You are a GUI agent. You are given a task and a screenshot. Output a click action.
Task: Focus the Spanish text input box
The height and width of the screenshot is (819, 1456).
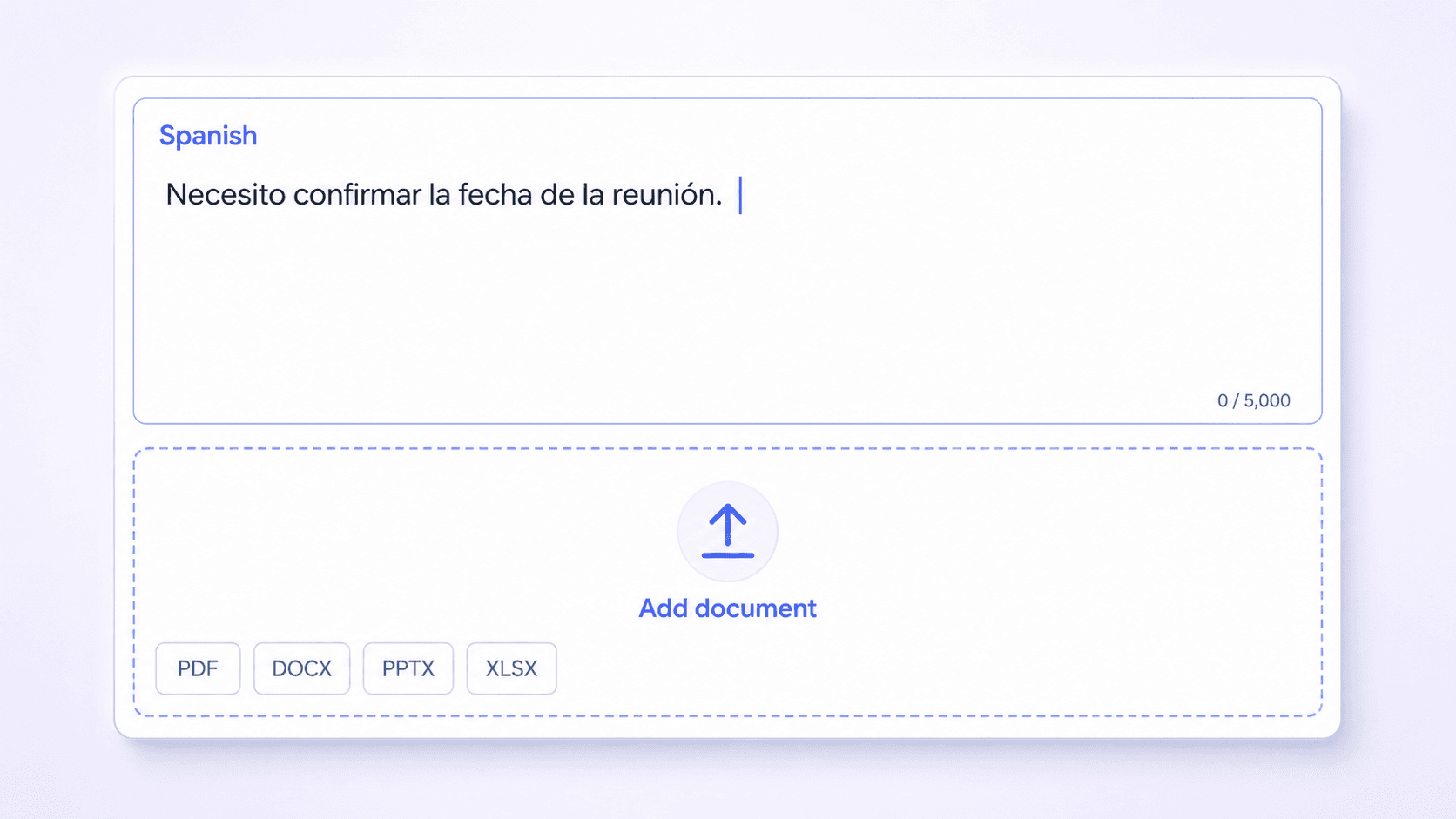coord(727,261)
